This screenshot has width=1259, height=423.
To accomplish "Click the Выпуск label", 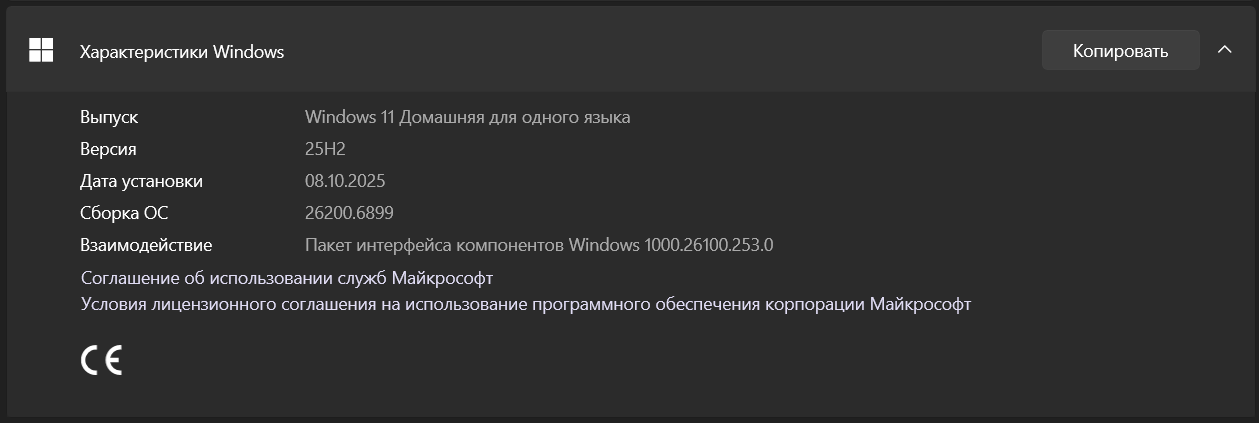I will coord(109,117).
